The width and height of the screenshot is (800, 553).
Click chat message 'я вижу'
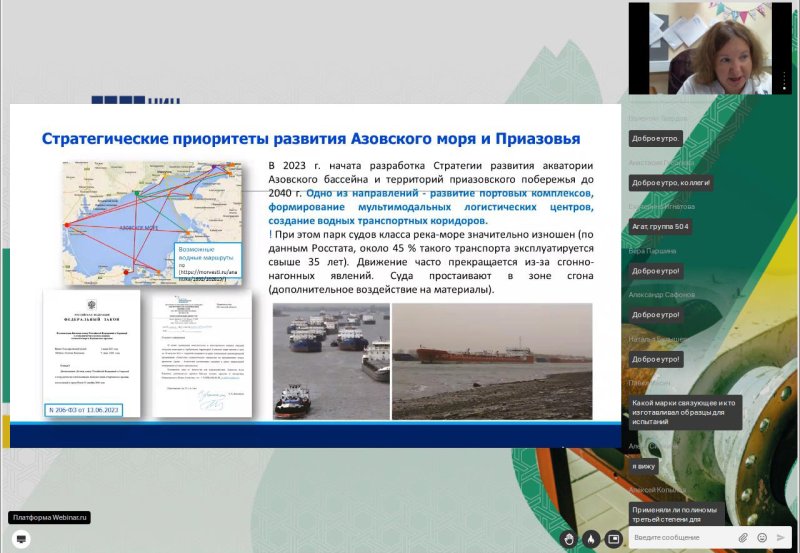coord(643,466)
